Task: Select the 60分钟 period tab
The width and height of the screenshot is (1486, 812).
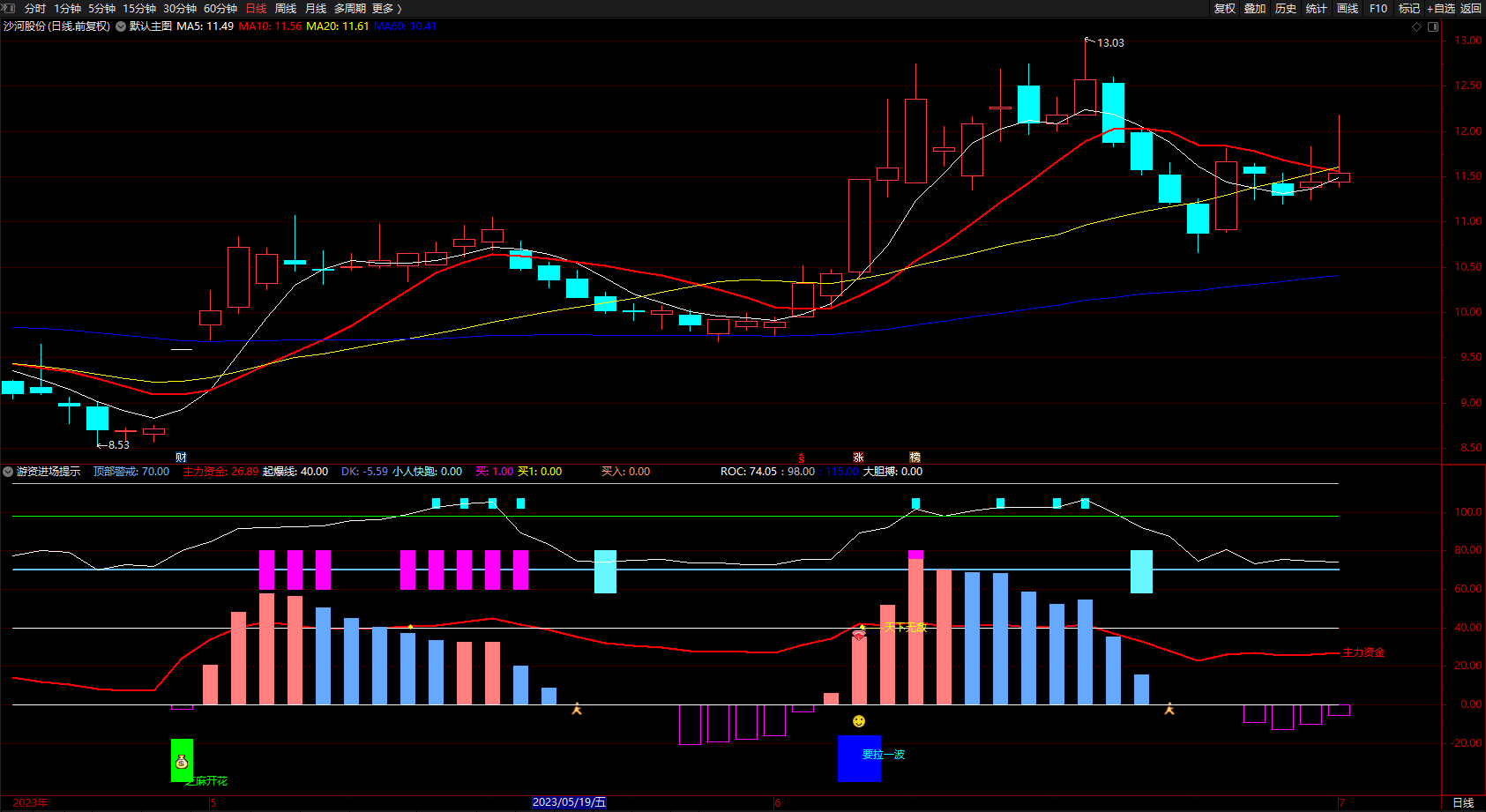Action: [x=220, y=8]
